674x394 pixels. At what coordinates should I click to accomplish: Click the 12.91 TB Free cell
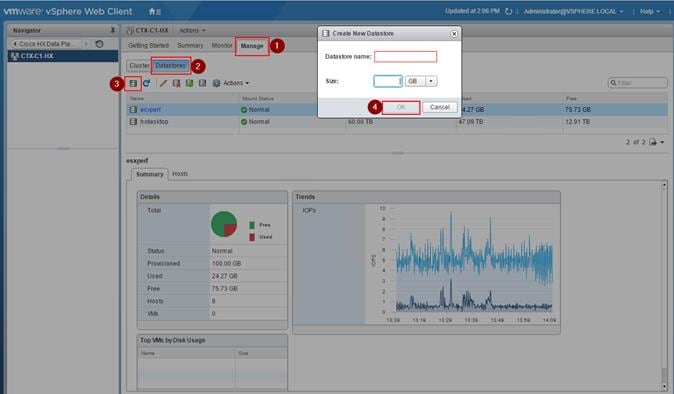click(577, 122)
